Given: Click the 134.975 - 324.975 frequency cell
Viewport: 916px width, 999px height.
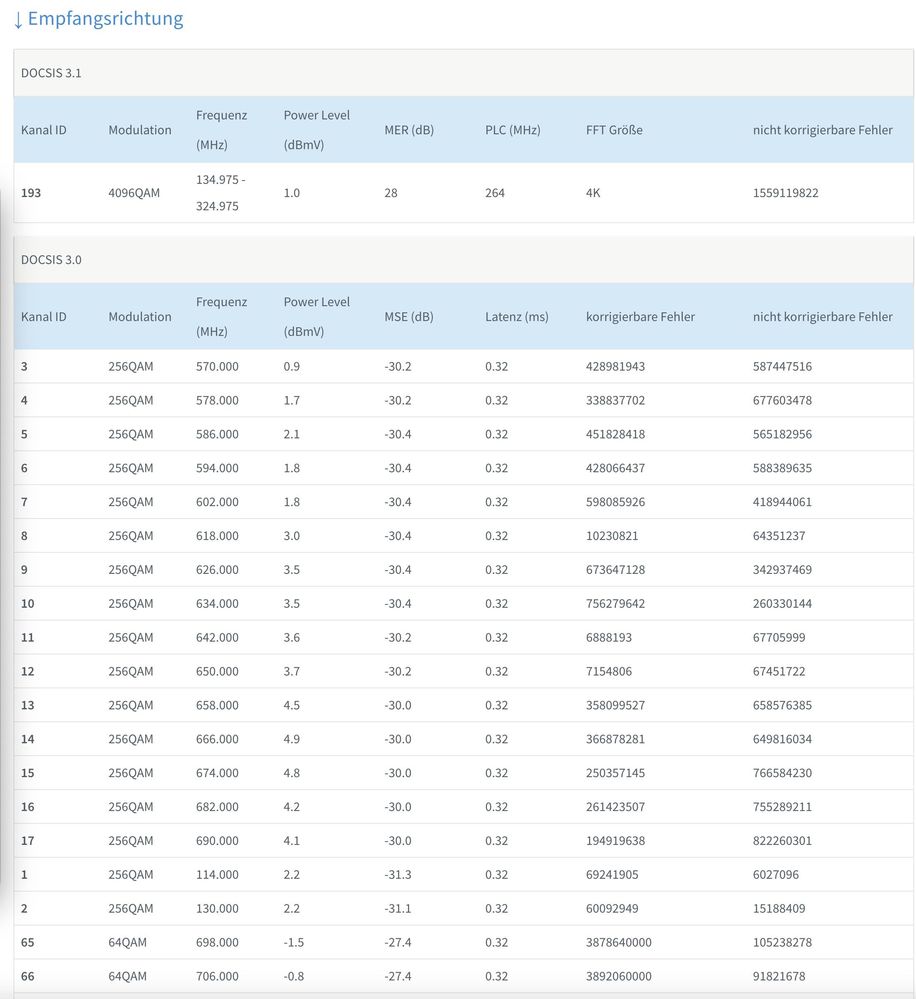Looking at the screenshot, I should (220, 193).
